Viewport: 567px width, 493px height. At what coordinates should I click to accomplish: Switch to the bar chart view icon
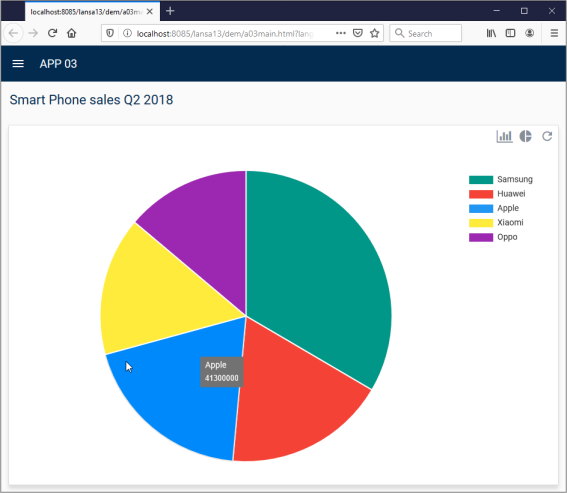click(504, 136)
